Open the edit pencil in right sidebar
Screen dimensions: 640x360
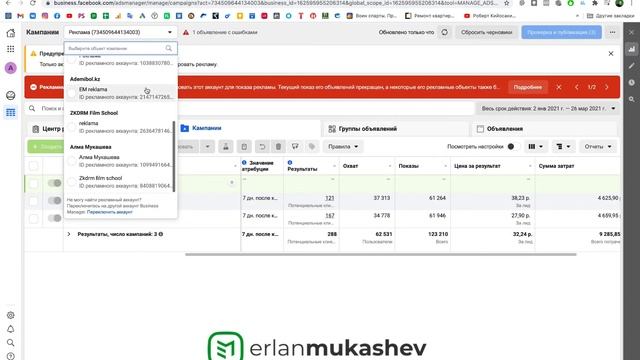tap(631, 65)
